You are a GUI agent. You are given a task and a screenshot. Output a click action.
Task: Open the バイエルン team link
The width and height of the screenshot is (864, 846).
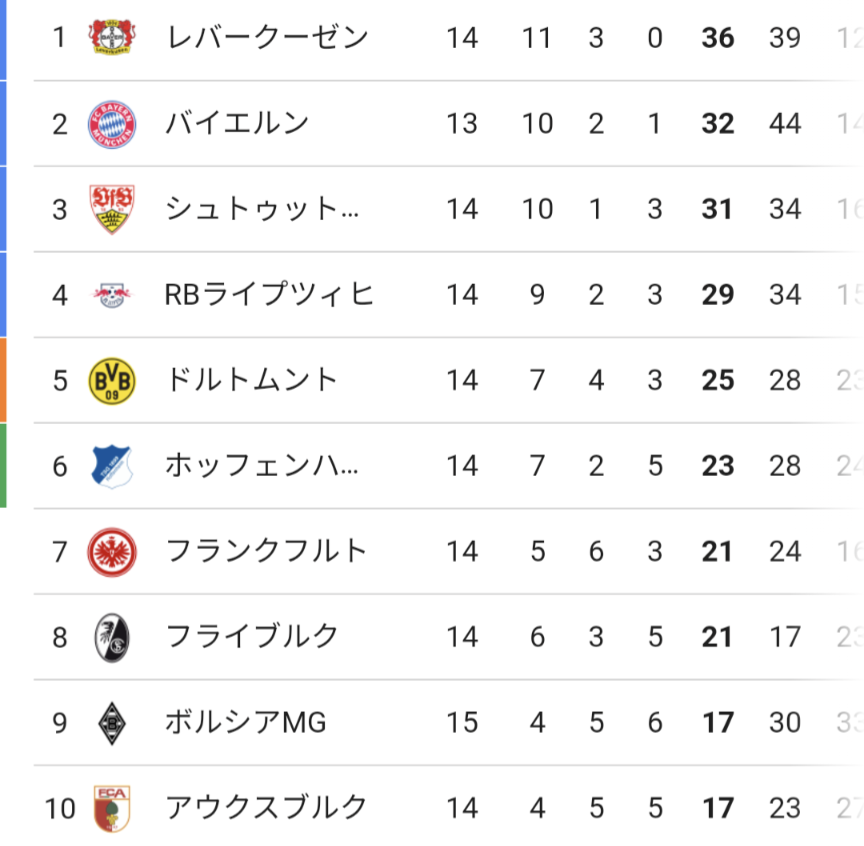(x=237, y=124)
